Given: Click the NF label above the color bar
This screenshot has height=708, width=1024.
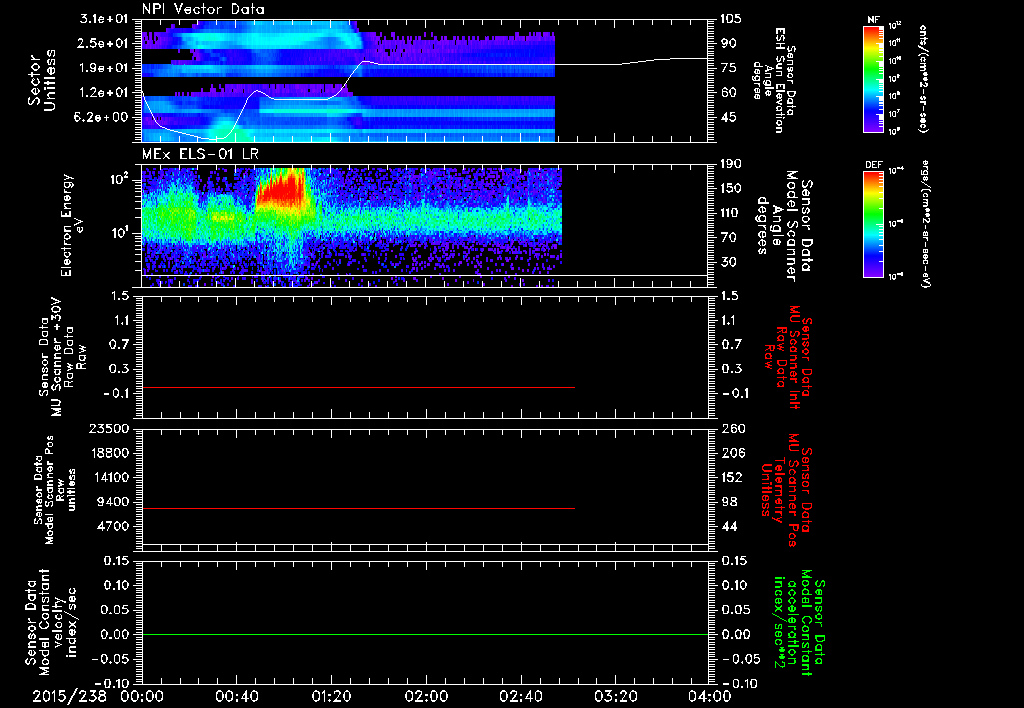Looking at the screenshot, I should point(873,20).
